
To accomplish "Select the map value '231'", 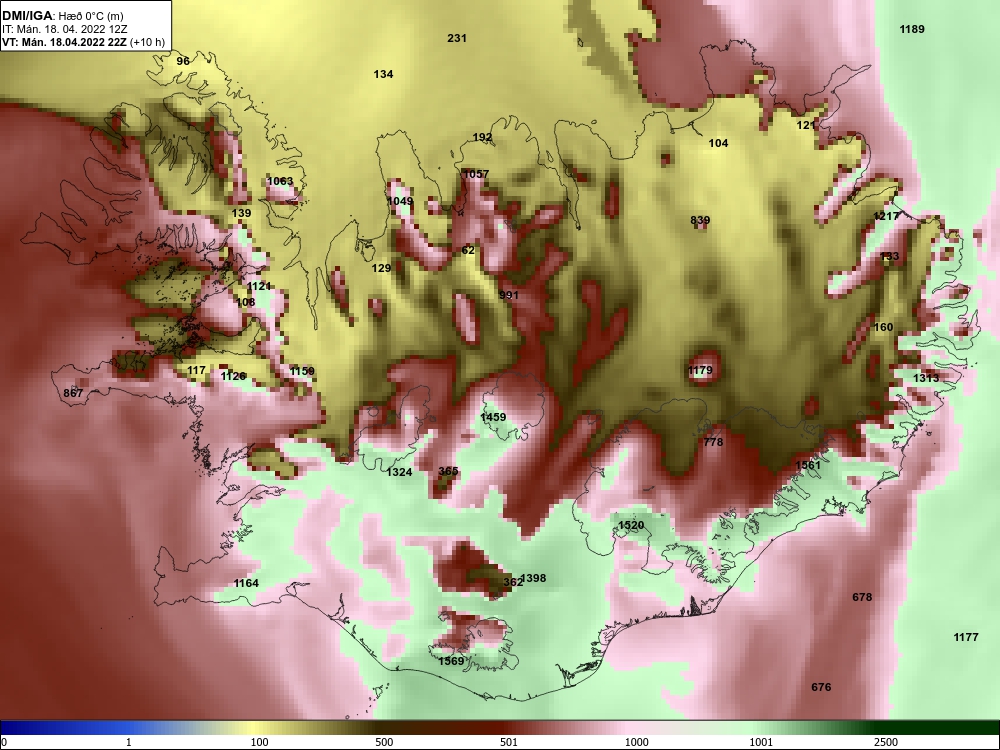I will 457,38.
